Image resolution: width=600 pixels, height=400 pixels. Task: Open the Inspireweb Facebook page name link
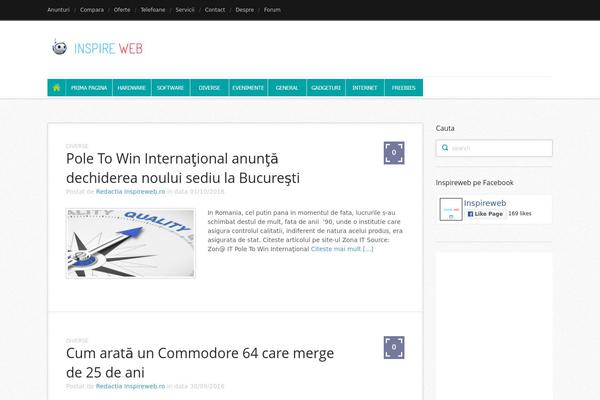(485, 203)
